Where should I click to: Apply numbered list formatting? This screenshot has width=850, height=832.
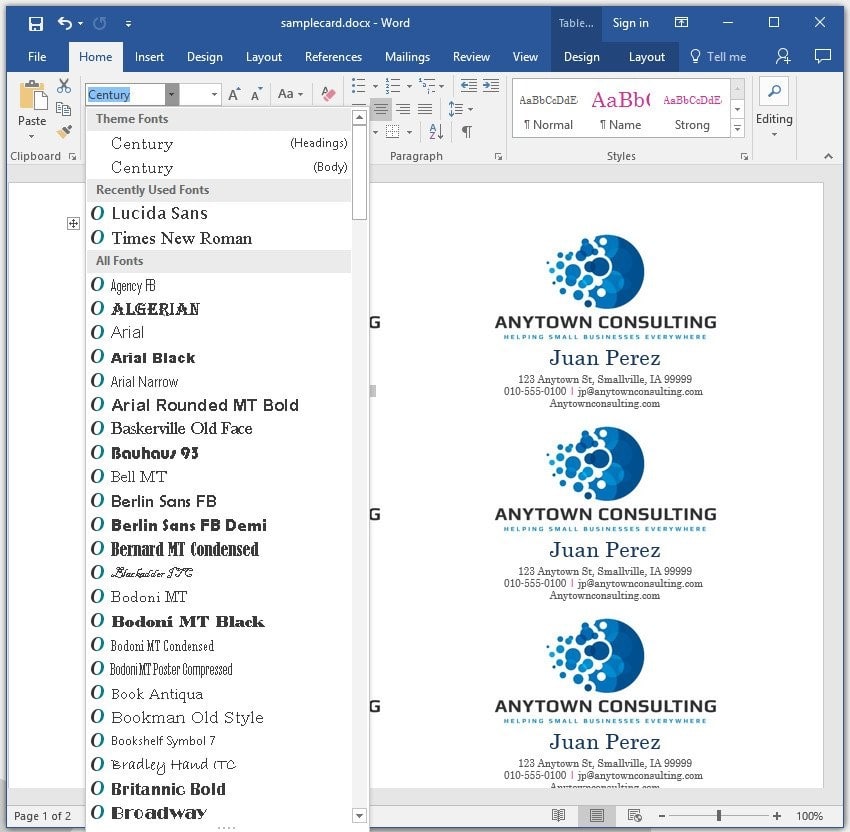point(392,86)
